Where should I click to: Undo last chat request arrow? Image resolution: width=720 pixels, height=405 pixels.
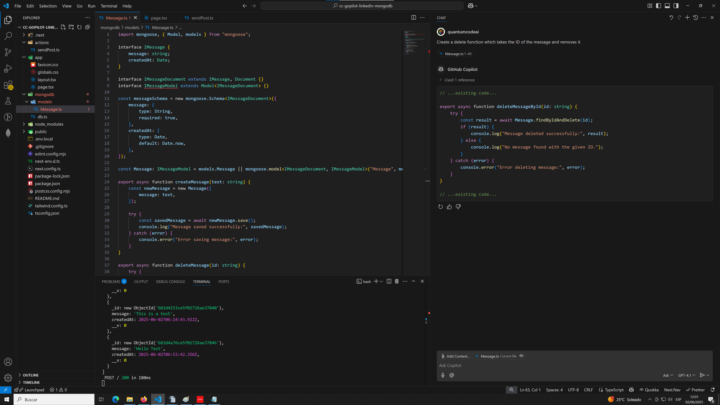pyautogui.click(x=671, y=17)
